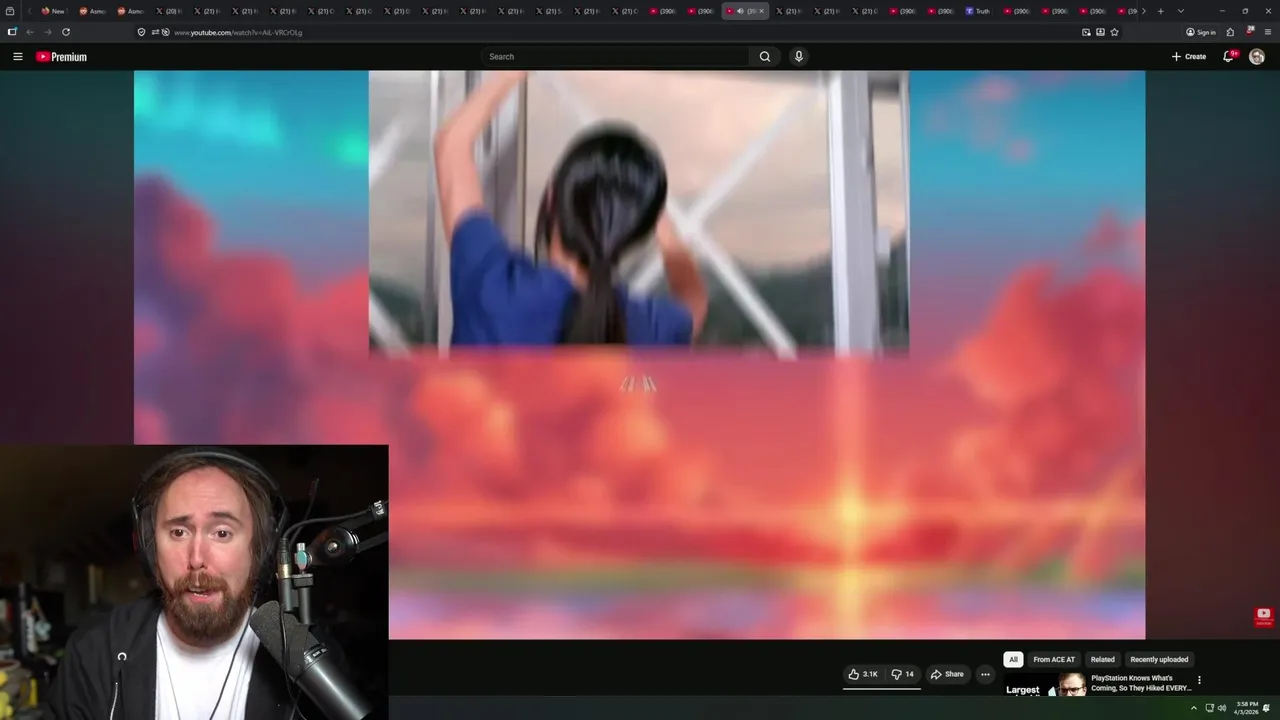
Task: Open the Largest thumbnail of the PlayStation video
Action: coord(1045,685)
